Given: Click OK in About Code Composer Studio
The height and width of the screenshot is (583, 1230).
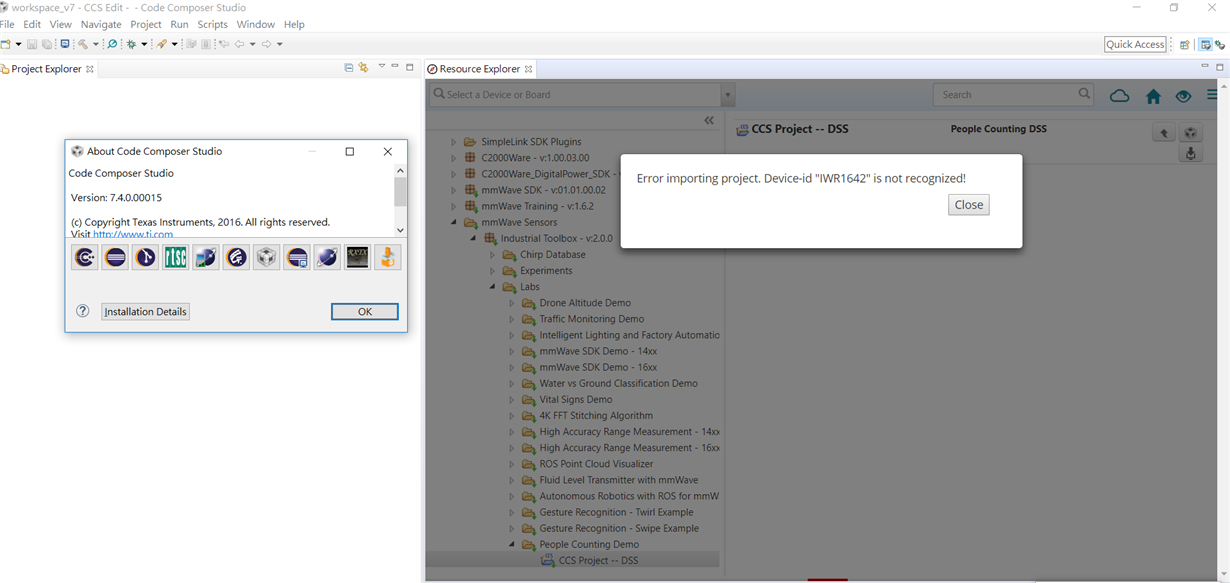Looking at the screenshot, I should point(365,312).
